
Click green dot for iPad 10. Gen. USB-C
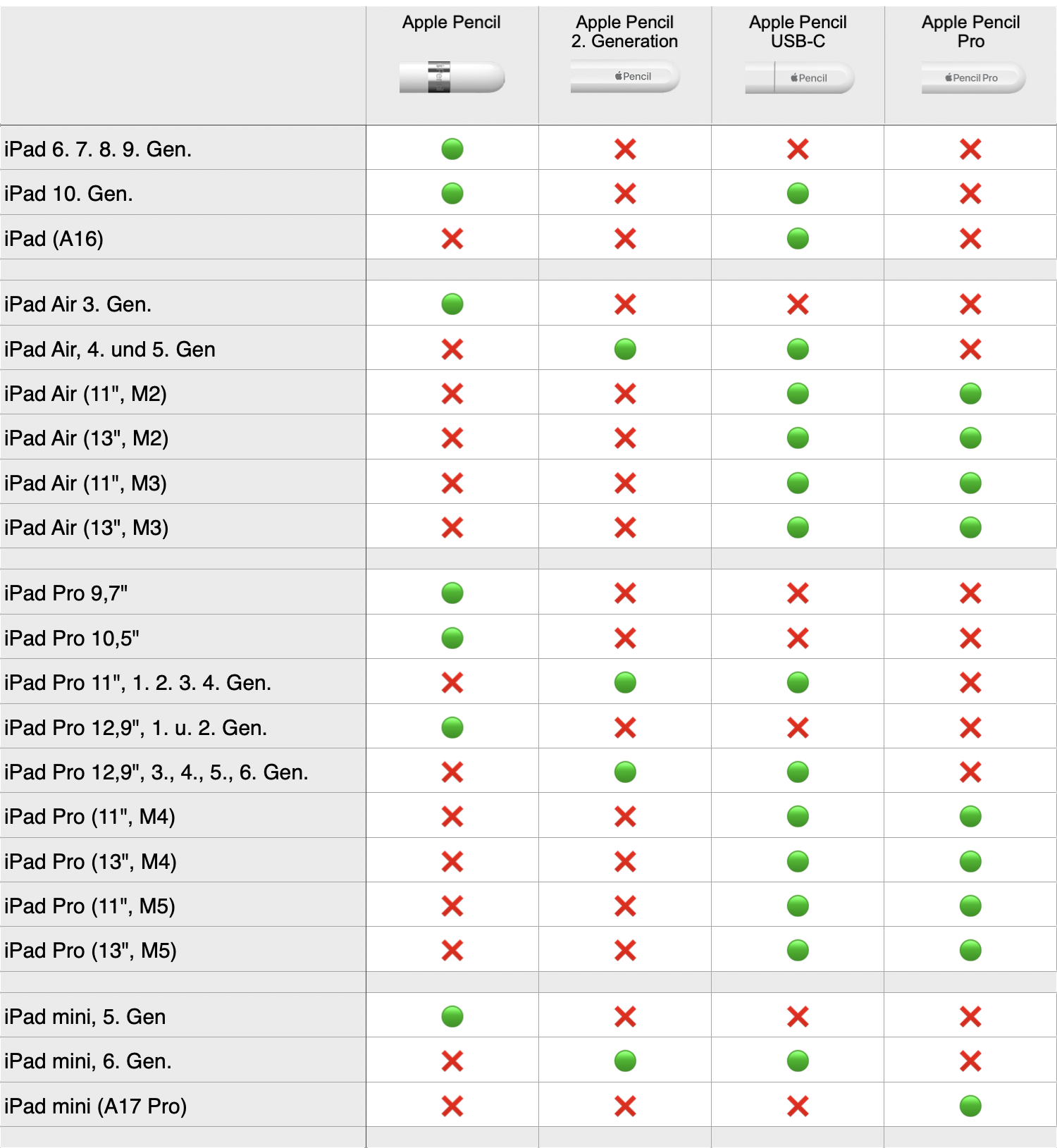tap(798, 194)
